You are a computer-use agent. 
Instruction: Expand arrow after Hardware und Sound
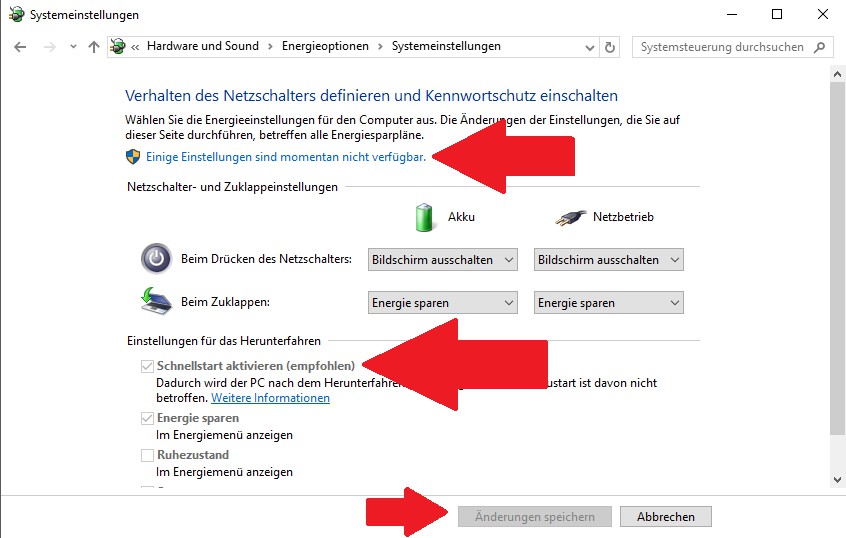(x=270, y=47)
